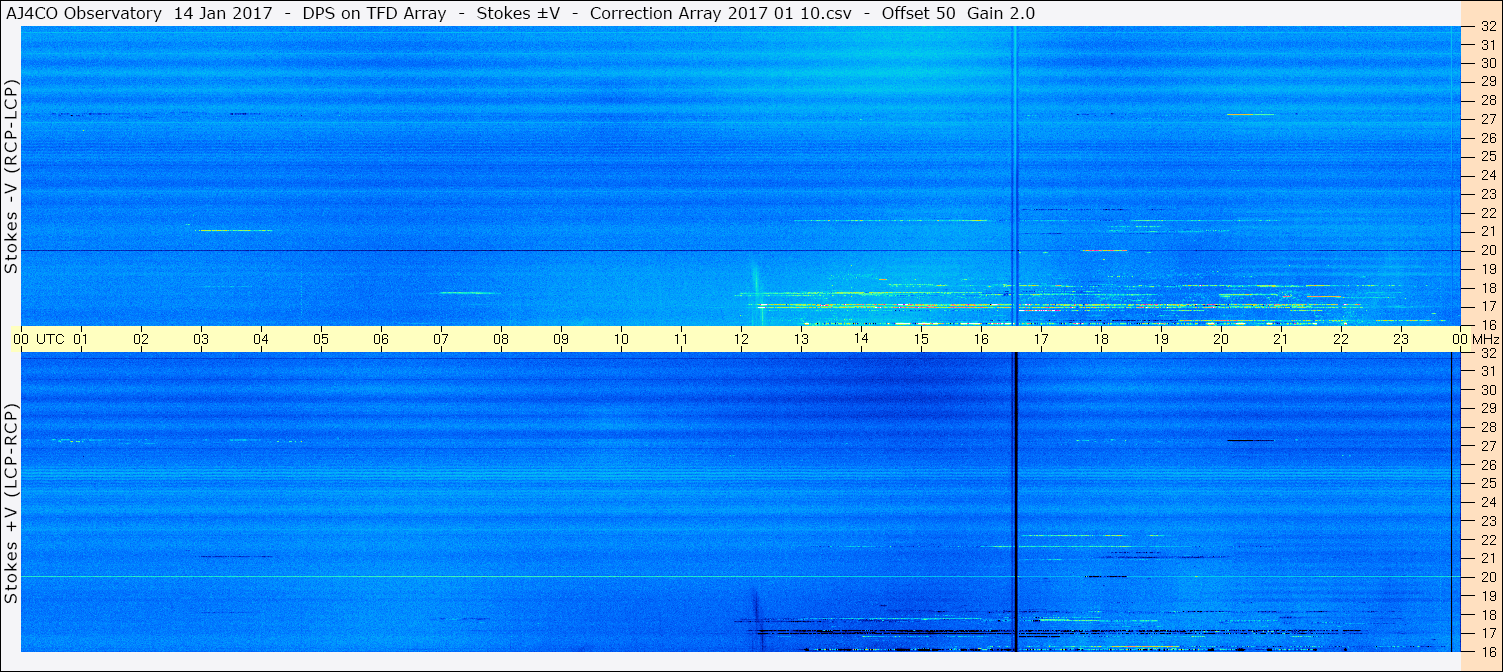Click the 32 frequency label of Stokes -V panel
Image resolution: width=1503 pixels, height=672 pixels.
[1488, 27]
